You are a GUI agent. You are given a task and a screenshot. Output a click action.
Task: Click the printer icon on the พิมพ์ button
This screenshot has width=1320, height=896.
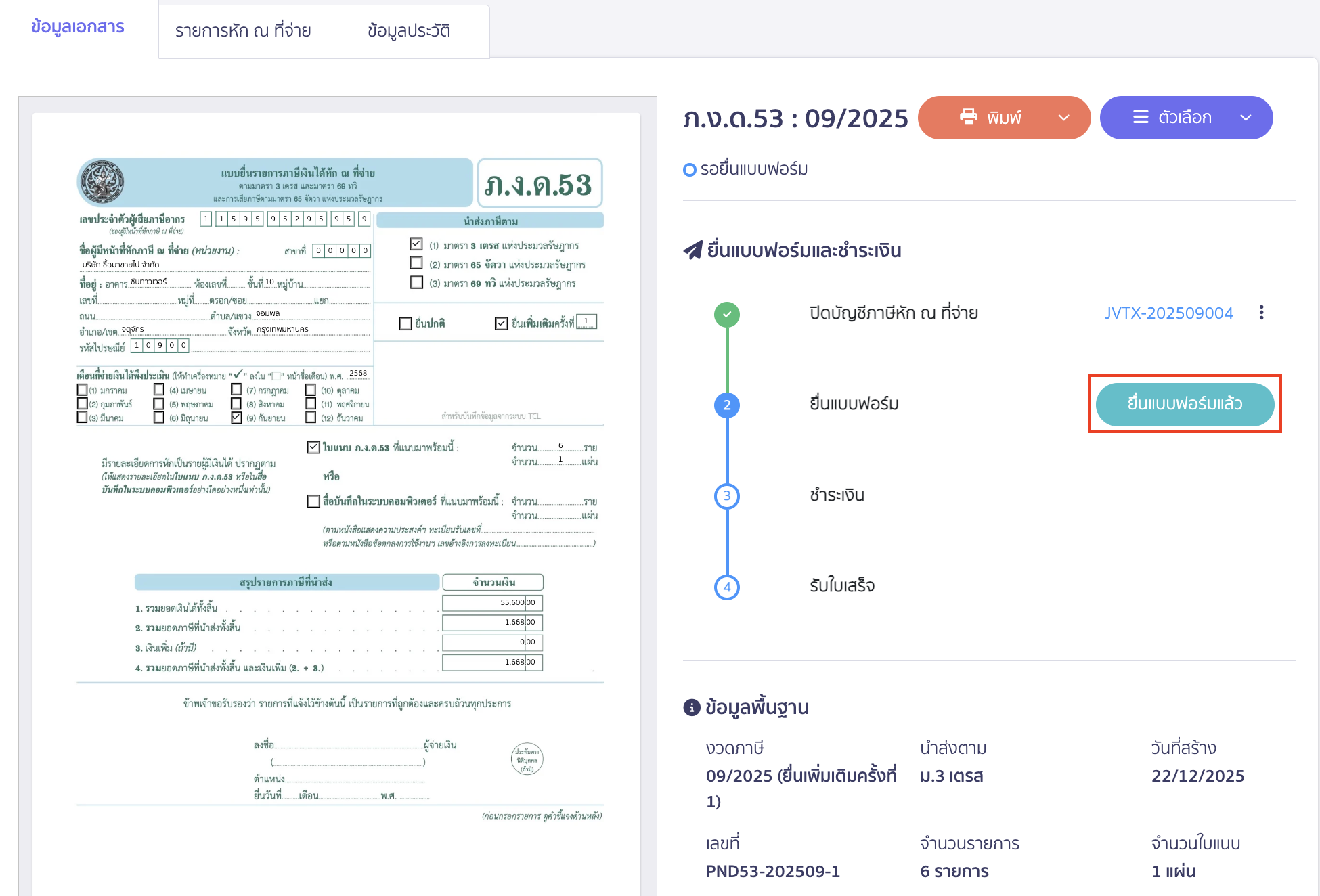(x=969, y=117)
